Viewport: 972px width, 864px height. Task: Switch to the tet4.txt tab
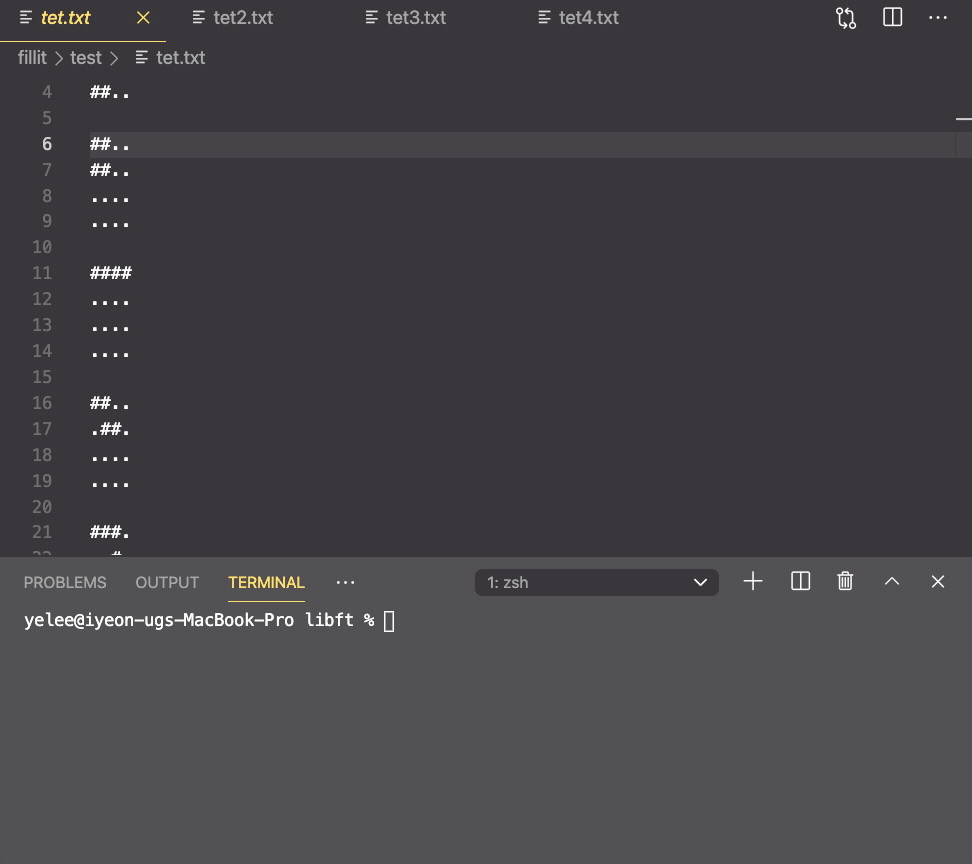(x=588, y=17)
